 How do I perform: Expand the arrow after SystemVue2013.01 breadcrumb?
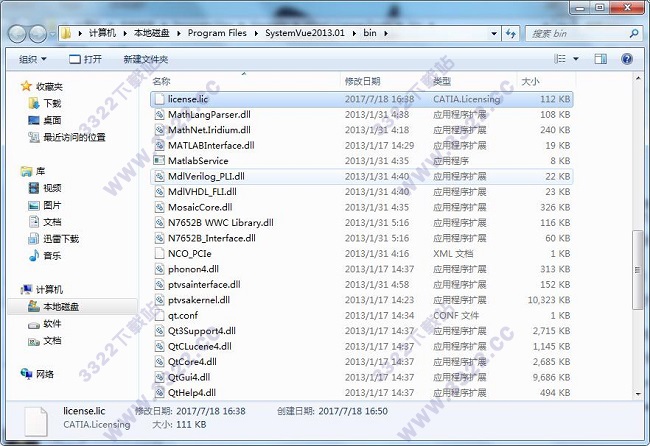click(x=354, y=34)
